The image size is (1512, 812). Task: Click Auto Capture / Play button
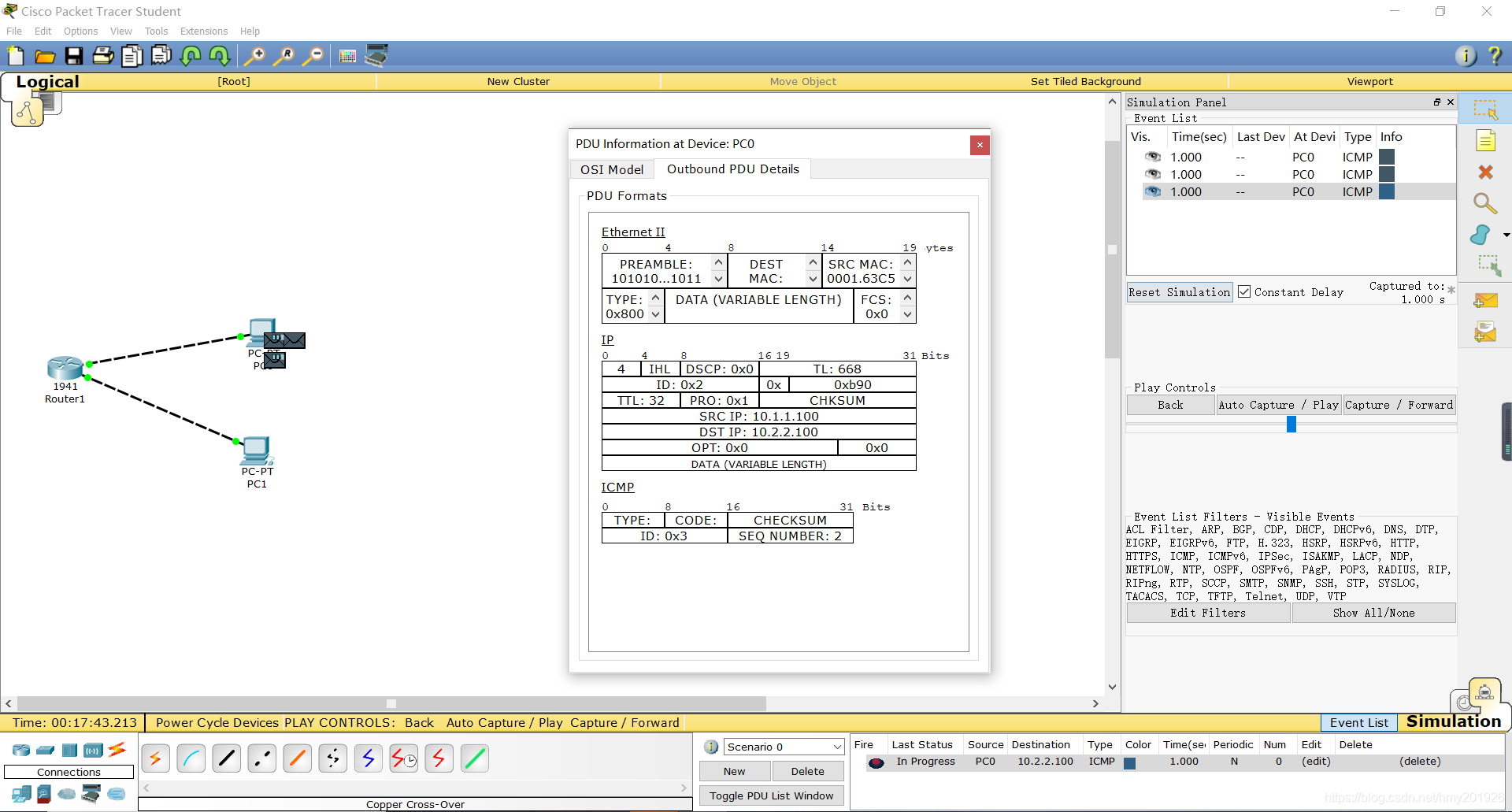tap(1278, 405)
